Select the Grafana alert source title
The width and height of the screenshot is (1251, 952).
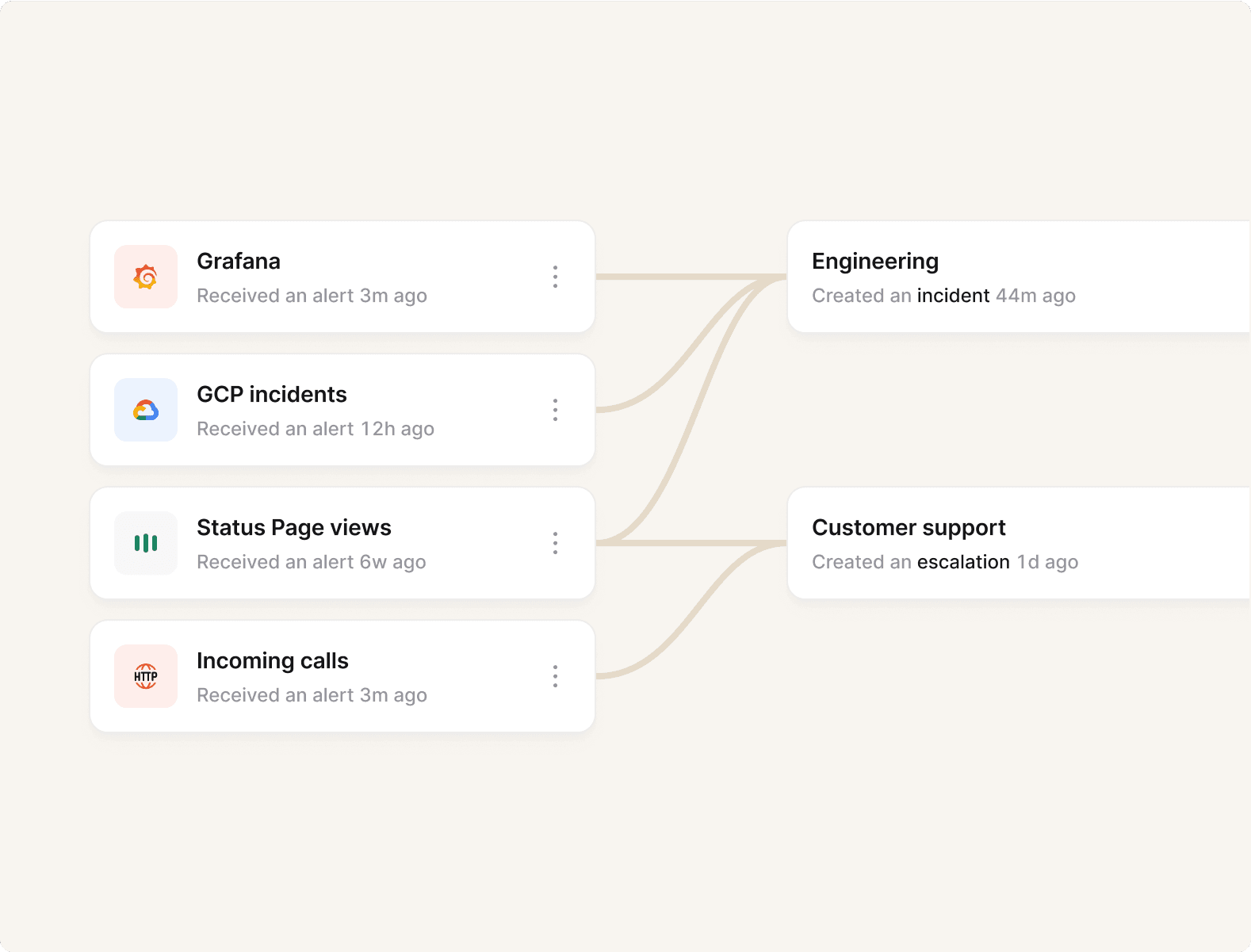(239, 262)
